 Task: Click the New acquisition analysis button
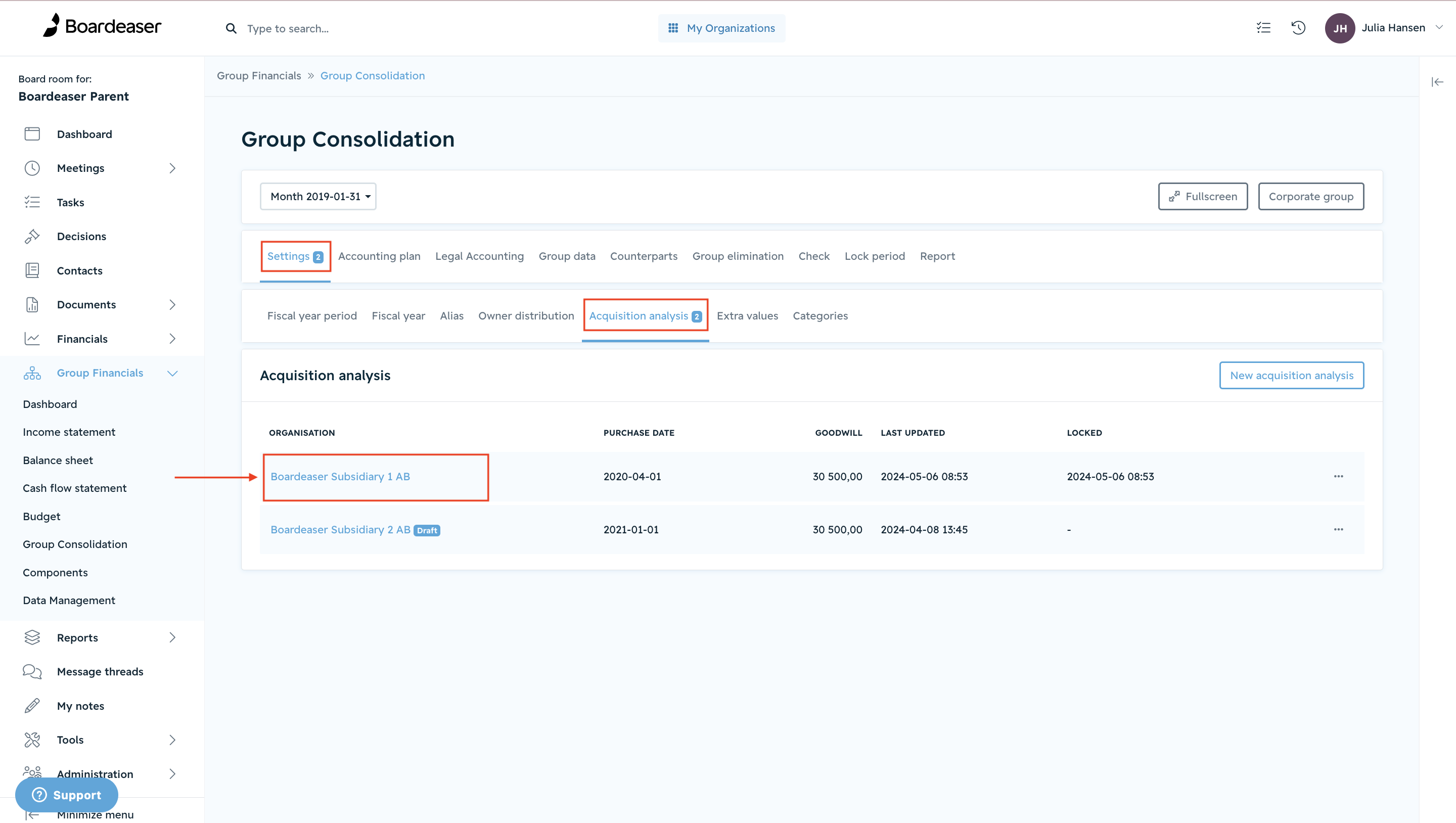[1292, 375]
